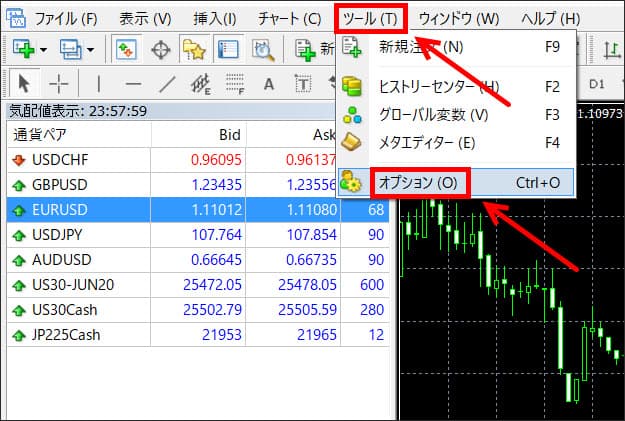This screenshot has width=625, height=421.
Task: Toggle the Navigator star-folder icon
Action: pyautogui.click(x=194, y=48)
